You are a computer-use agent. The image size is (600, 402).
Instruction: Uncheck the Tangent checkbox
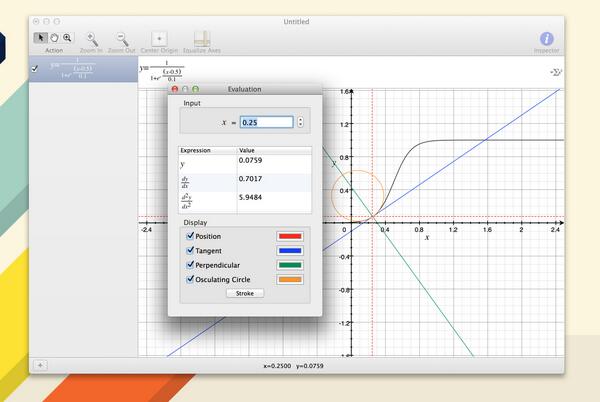pos(190,251)
